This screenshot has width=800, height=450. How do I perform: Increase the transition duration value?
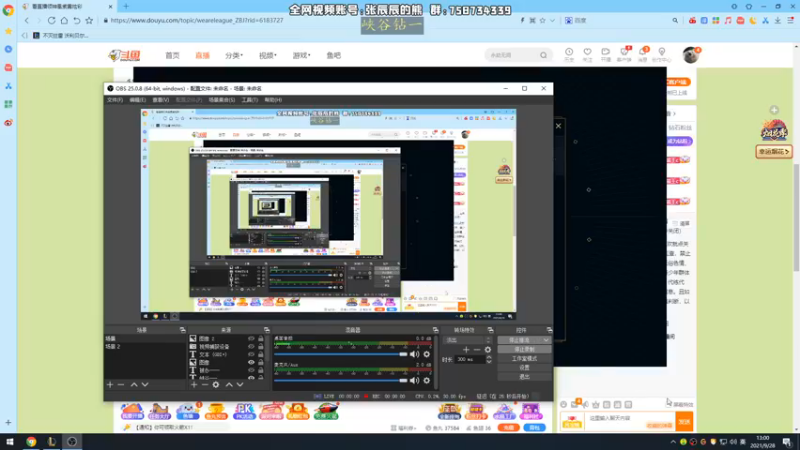tap(489, 357)
